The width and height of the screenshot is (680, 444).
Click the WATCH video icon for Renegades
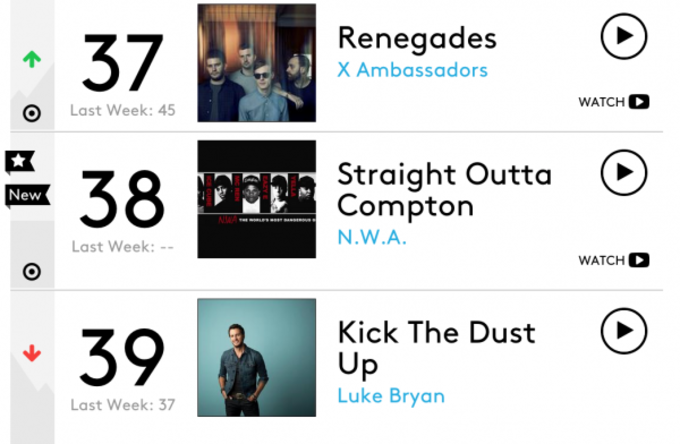pos(639,101)
